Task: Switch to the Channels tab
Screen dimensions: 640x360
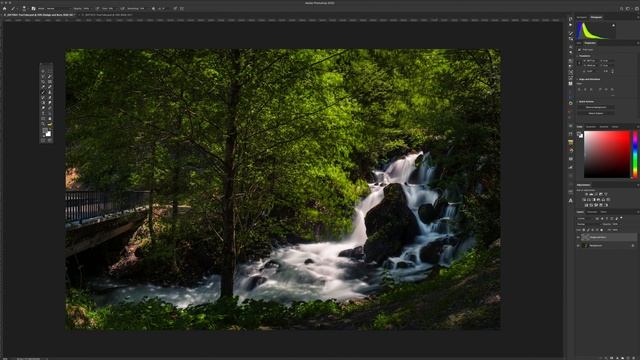Action: click(x=592, y=212)
